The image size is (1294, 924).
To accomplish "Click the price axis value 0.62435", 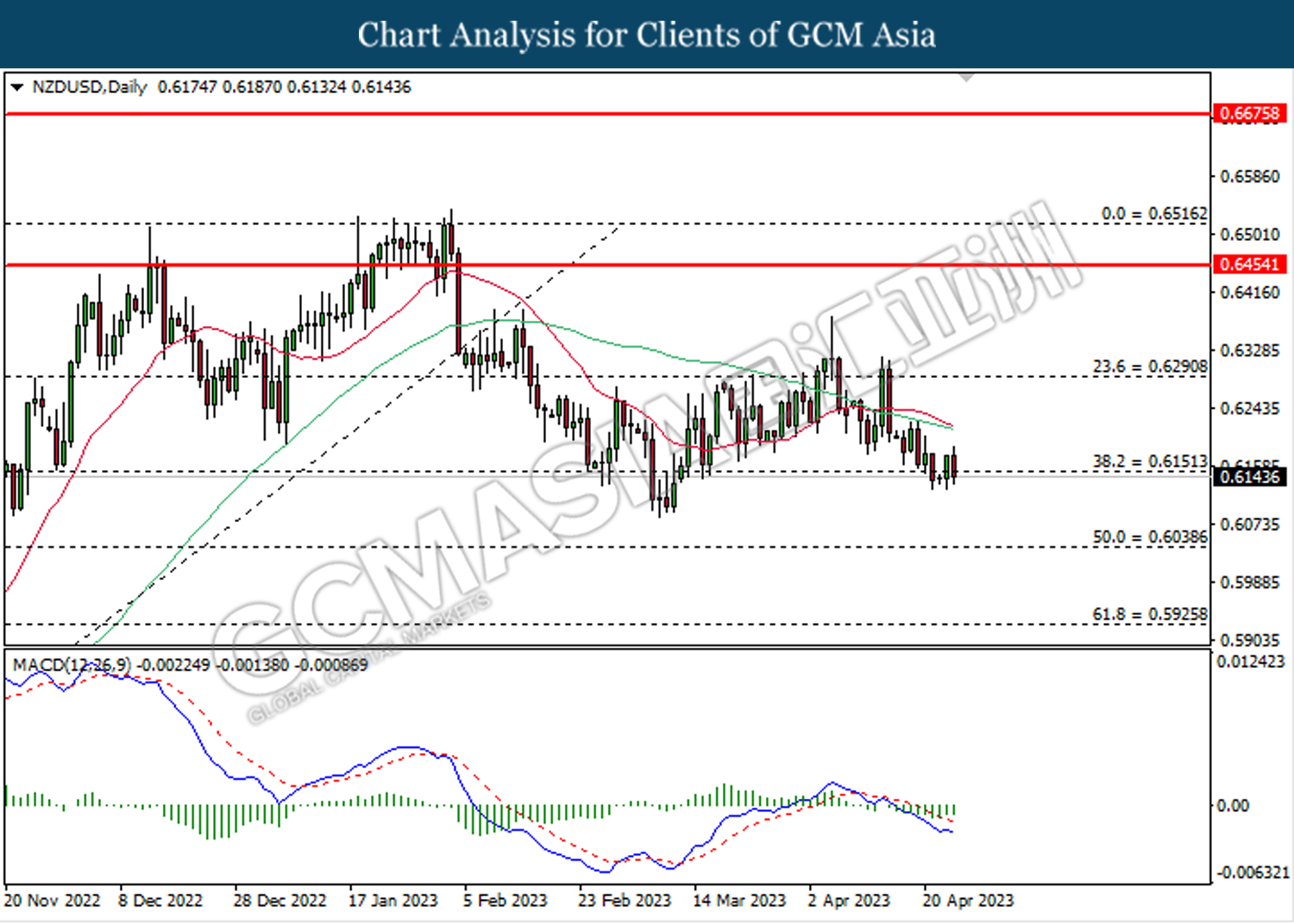I will point(1250,408).
